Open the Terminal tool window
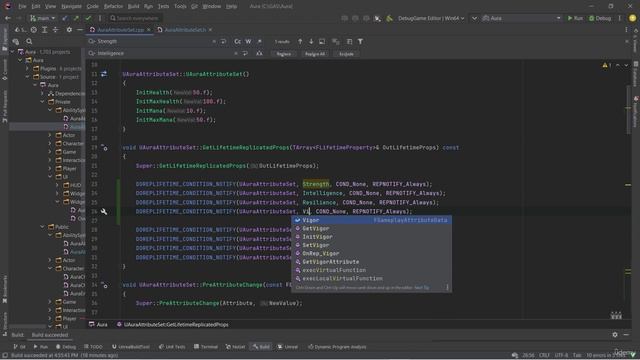This screenshot has height=360, width=640. (206, 347)
